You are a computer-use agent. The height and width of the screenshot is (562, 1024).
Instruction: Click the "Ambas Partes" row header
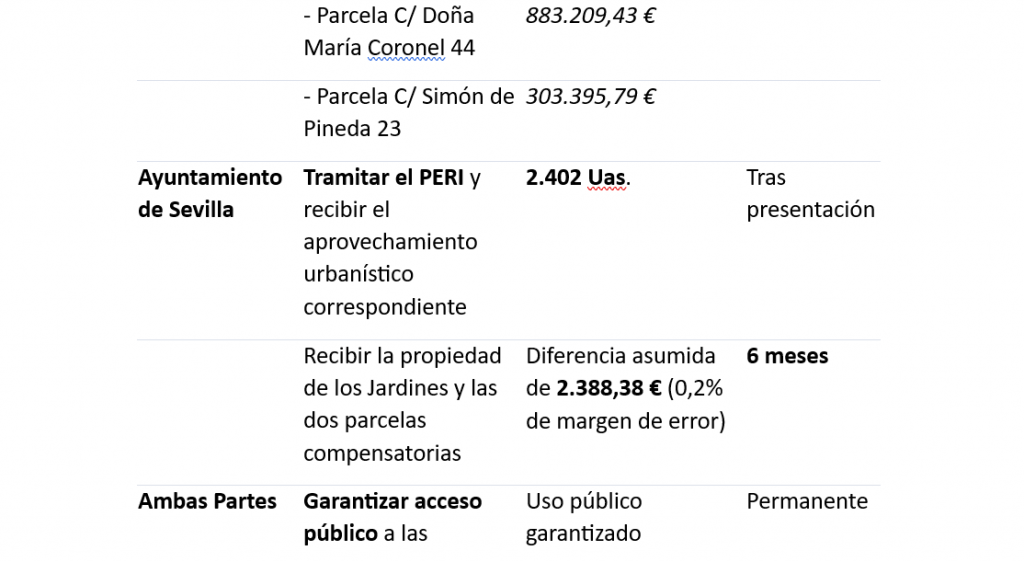pyautogui.click(x=207, y=501)
